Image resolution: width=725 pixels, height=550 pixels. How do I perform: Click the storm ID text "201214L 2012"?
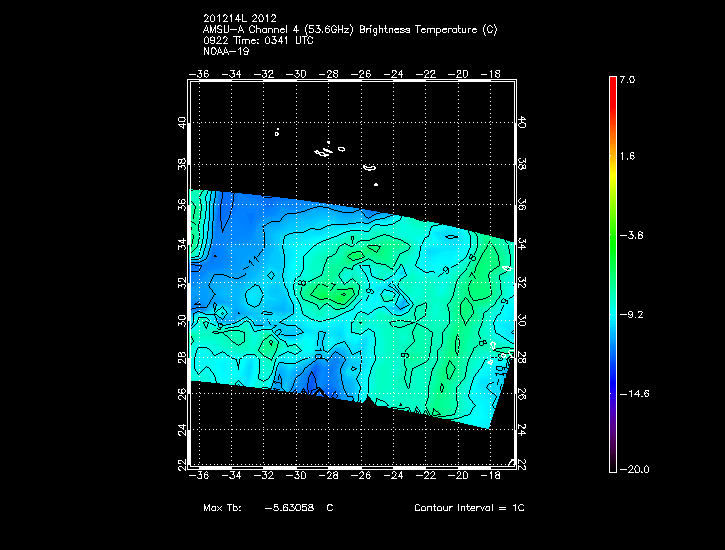[240, 18]
